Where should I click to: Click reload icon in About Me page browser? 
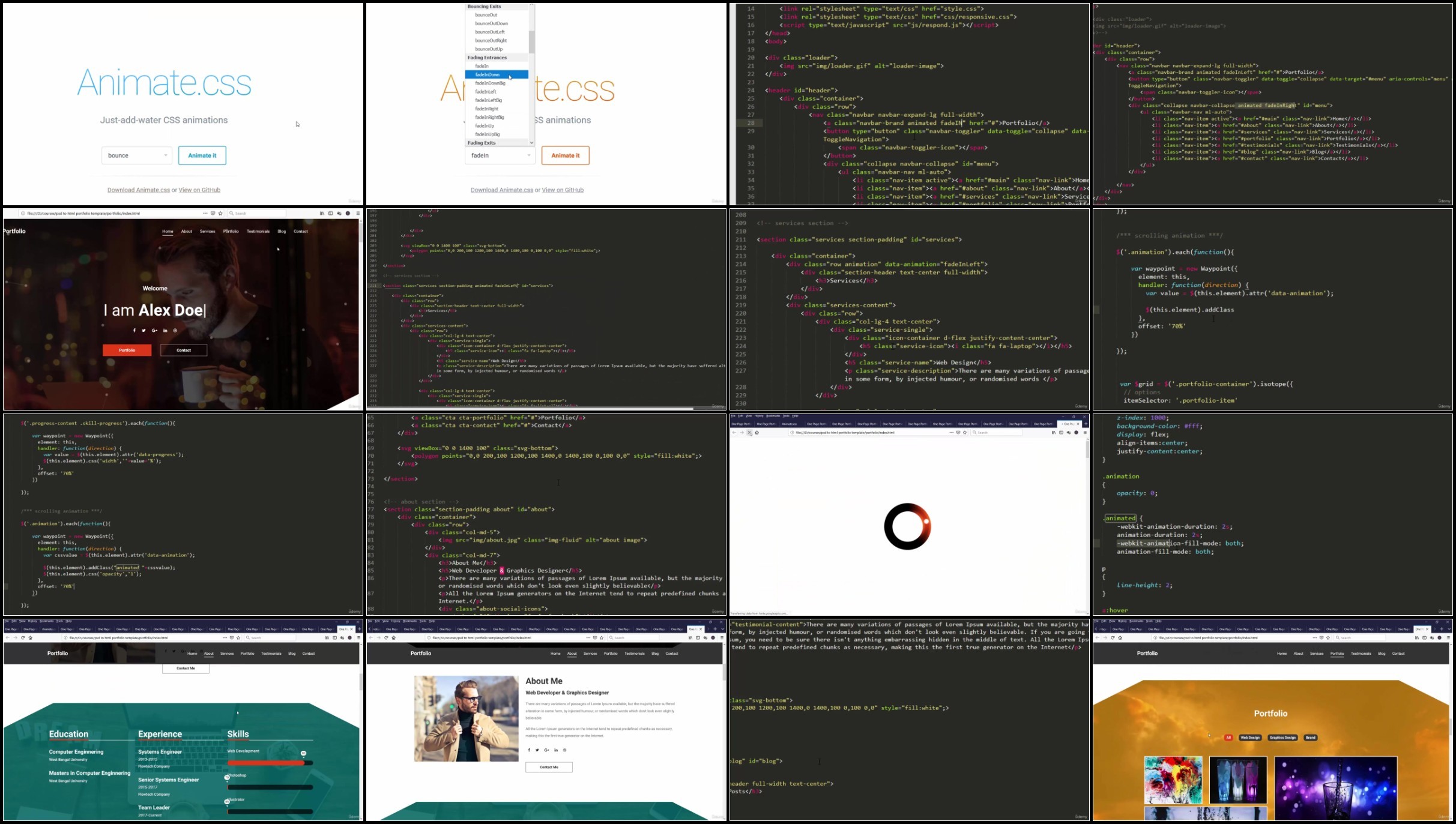click(386, 637)
